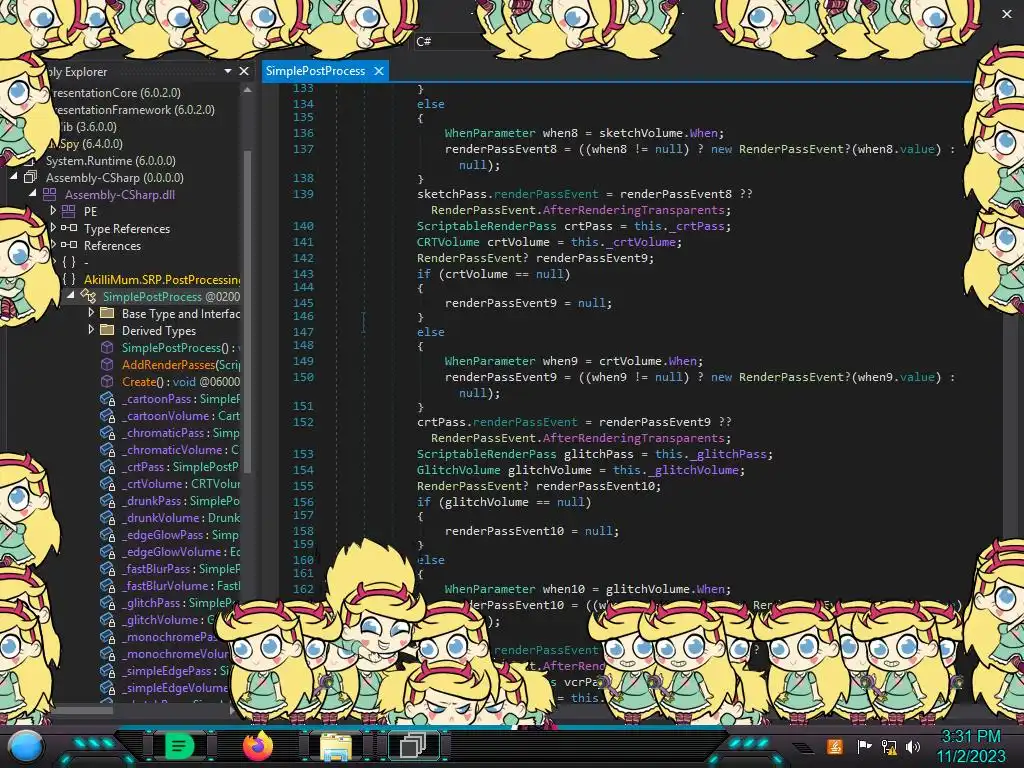Collapse the SimplePostProcess class node
The width and height of the screenshot is (1024, 768).
(x=71, y=296)
